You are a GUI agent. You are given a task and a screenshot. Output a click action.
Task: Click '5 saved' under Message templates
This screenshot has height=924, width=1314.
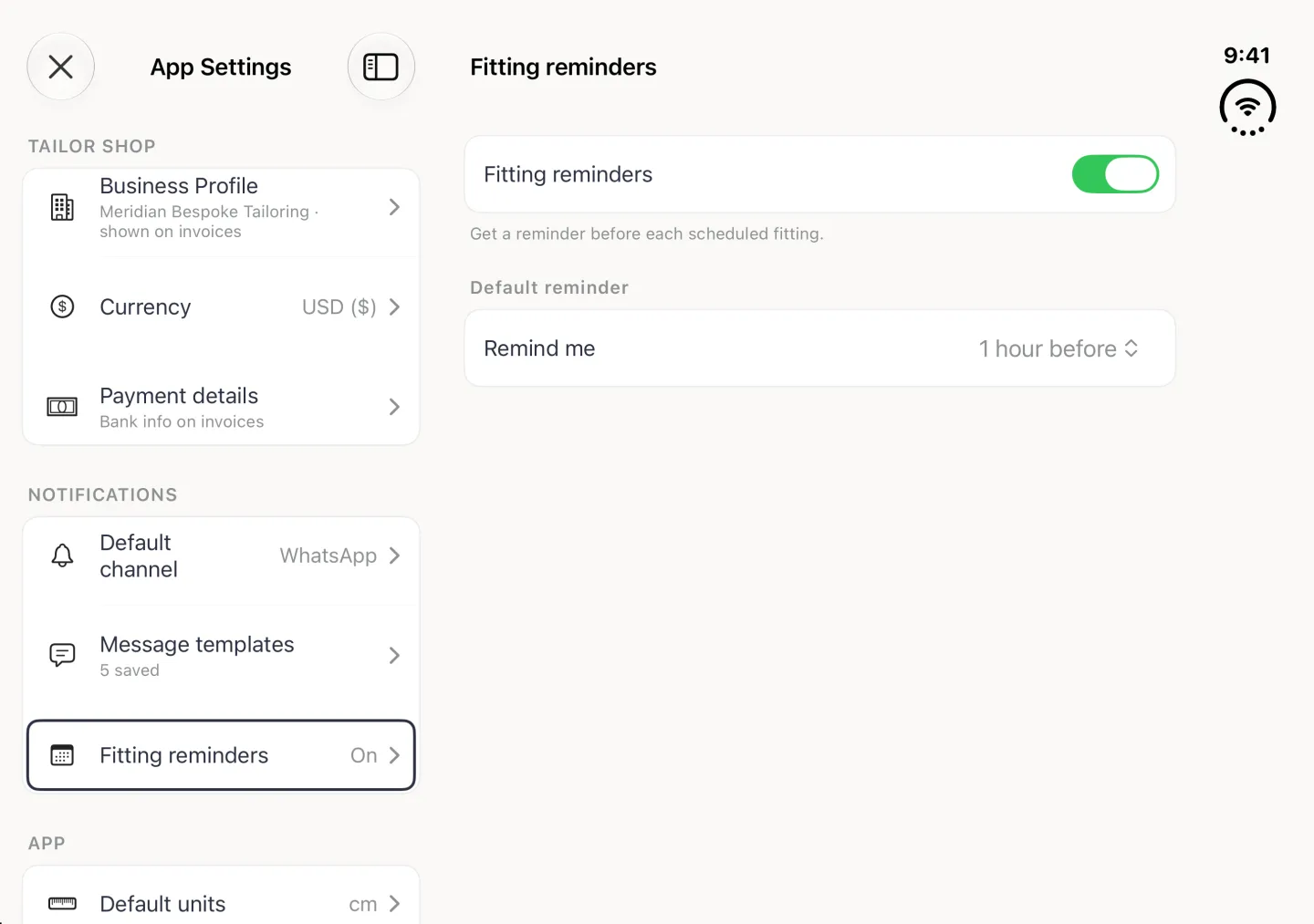(130, 670)
